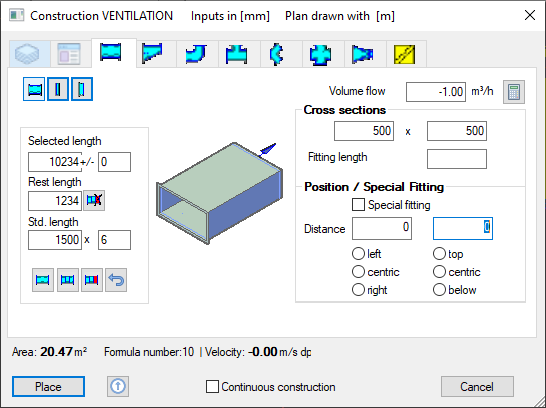
Task: Select the 'below' radio option
Action: click(439, 290)
